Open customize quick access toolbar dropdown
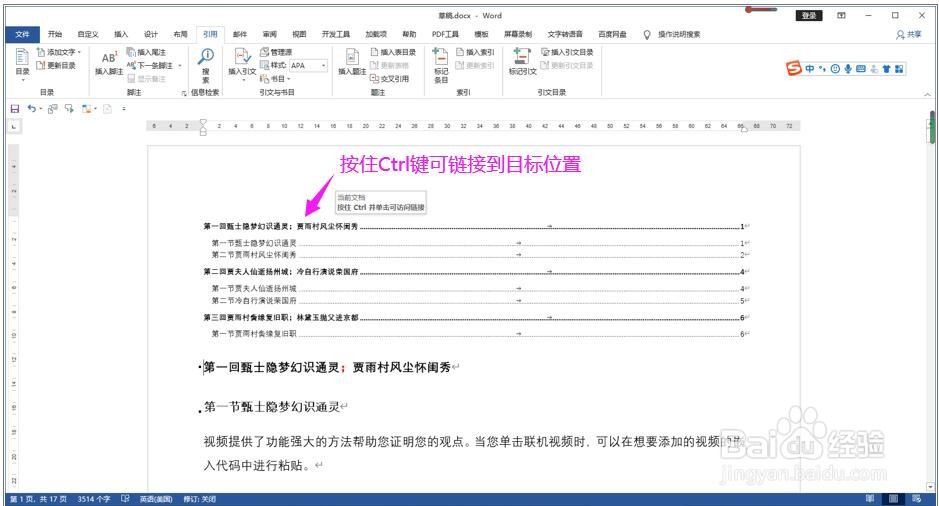Screen dimensions: 939x506 (x=124, y=109)
